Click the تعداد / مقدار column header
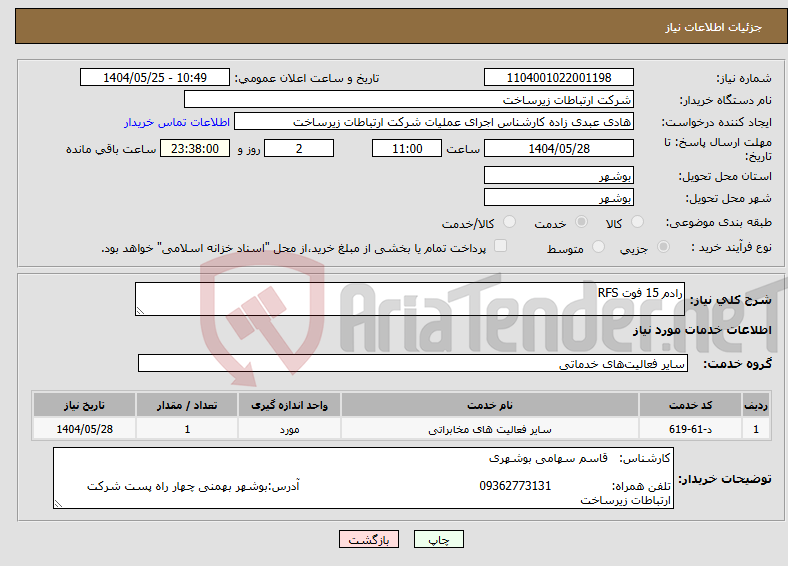The height and width of the screenshot is (566, 788). tap(187, 405)
